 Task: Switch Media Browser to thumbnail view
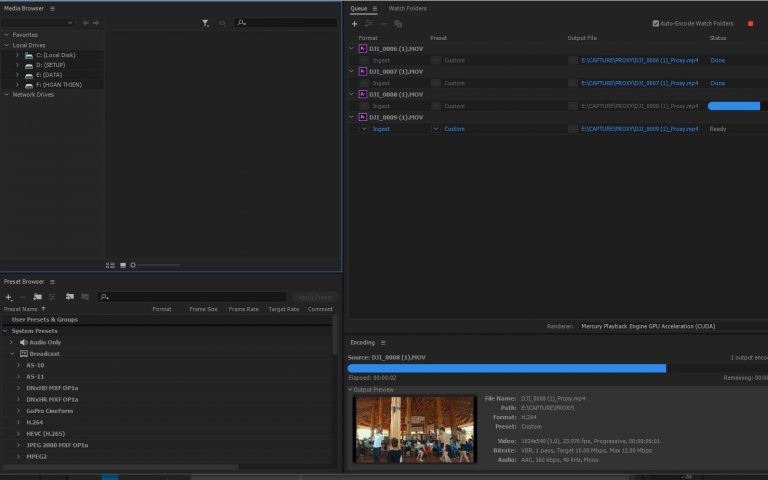(122, 265)
